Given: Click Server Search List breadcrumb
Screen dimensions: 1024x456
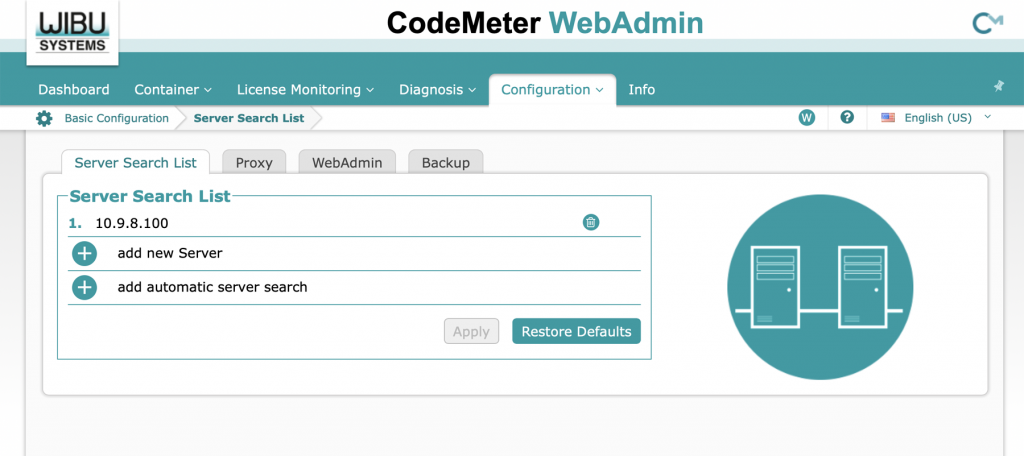Looking at the screenshot, I should click(x=249, y=118).
